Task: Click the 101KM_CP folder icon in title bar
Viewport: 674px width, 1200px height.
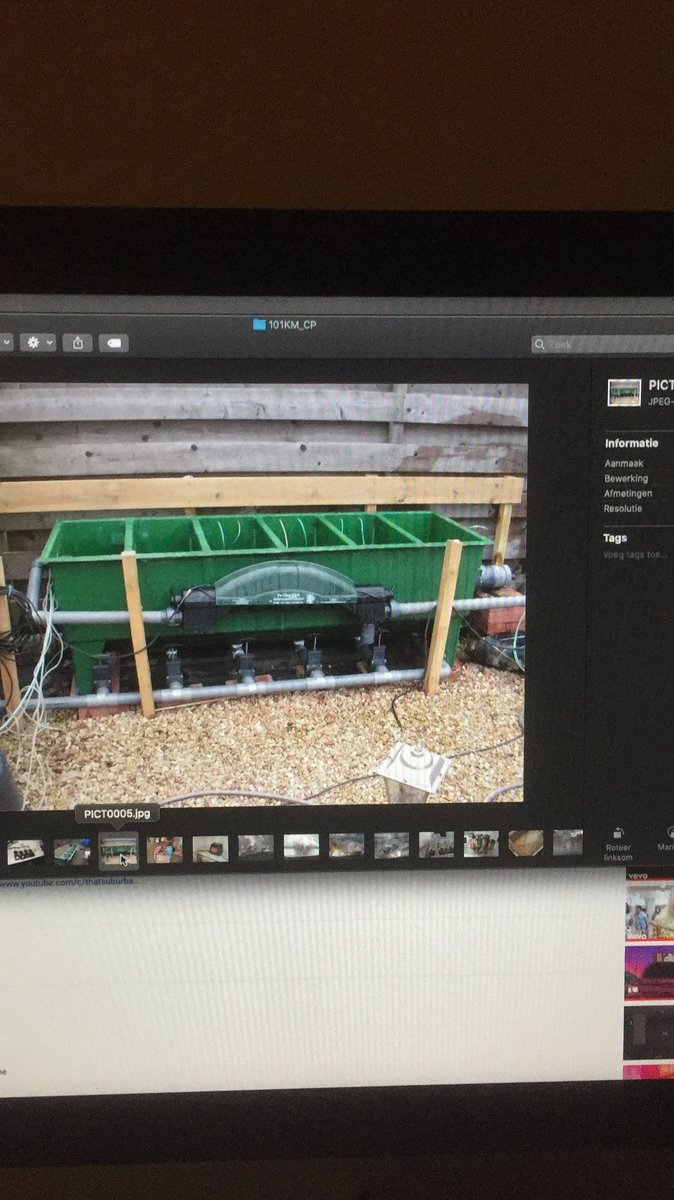Action: (x=259, y=325)
